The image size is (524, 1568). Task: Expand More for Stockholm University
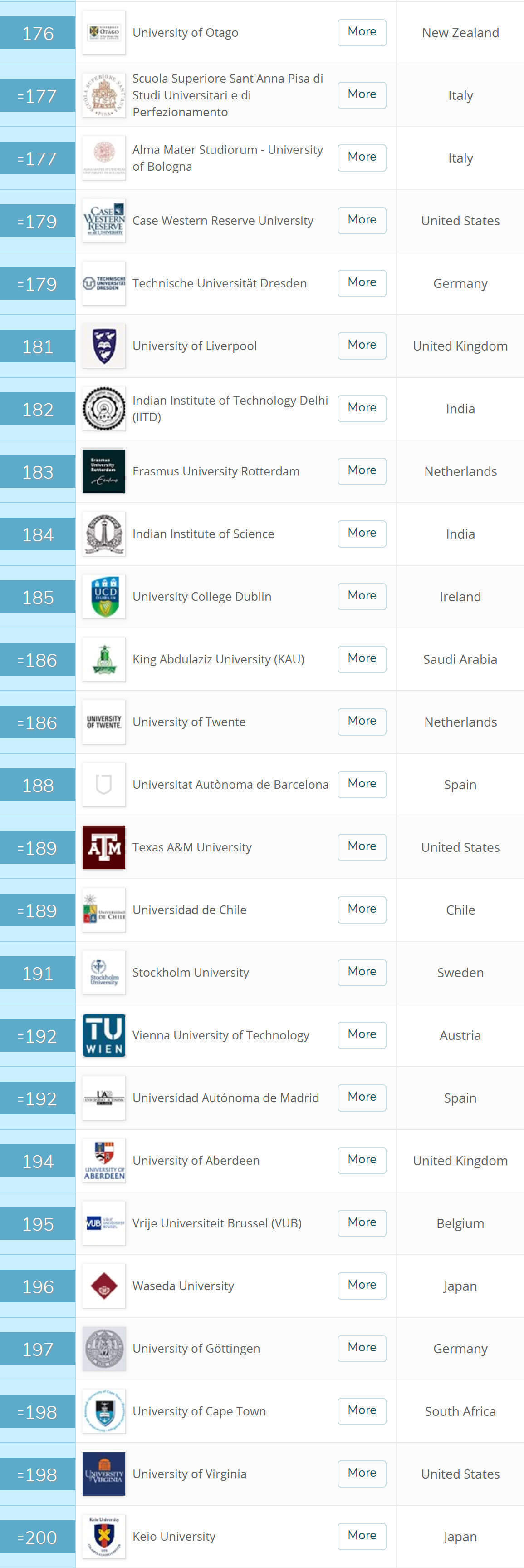pyautogui.click(x=362, y=972)
